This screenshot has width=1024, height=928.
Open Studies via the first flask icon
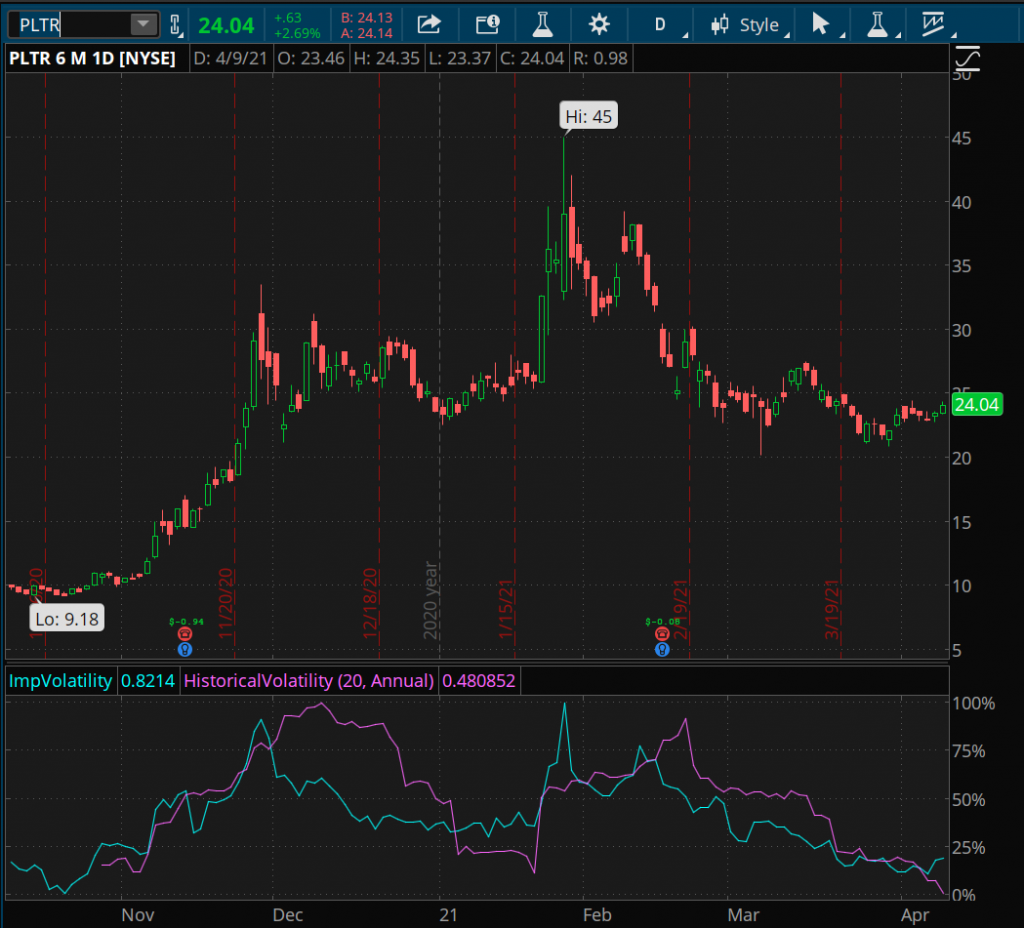542,25
